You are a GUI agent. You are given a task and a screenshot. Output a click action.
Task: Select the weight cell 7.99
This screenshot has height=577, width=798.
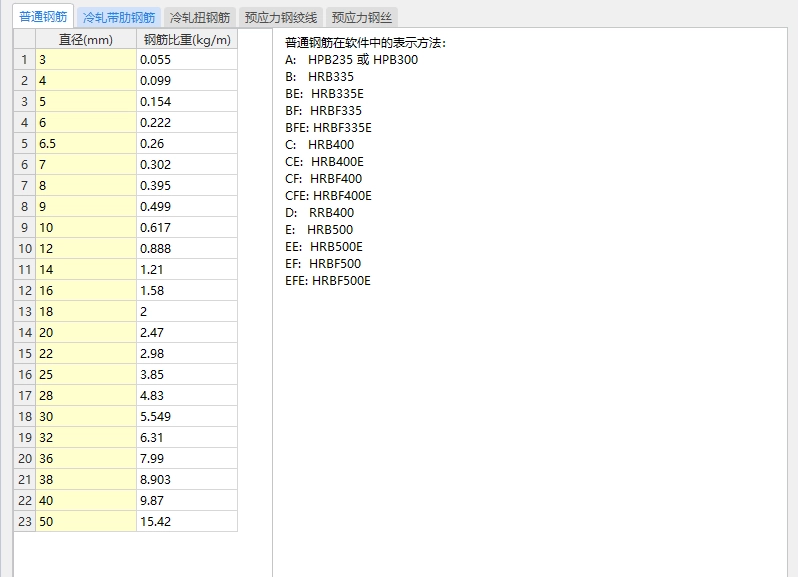coord(187,458)
